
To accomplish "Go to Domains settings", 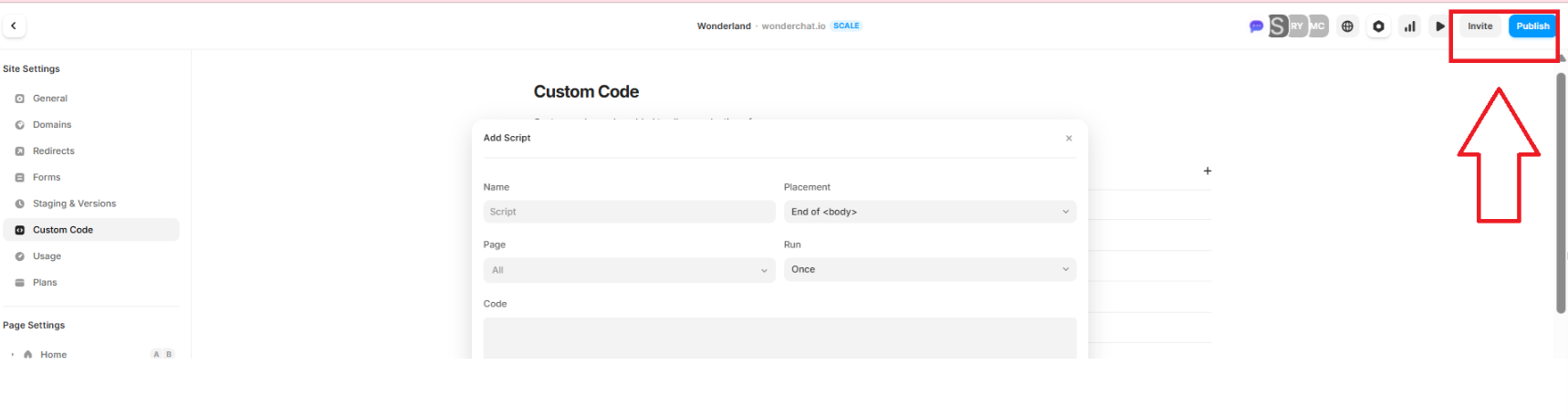I will coord(52,125).
